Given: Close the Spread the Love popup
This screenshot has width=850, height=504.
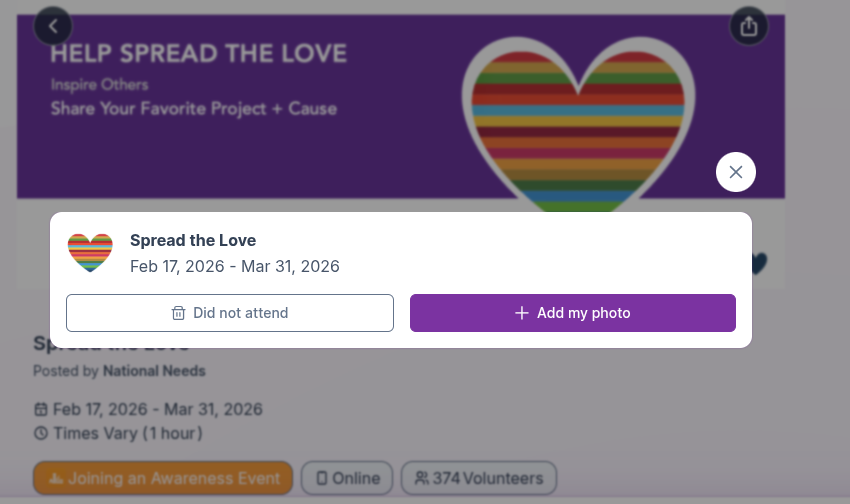Looking at the screenshot, I should click(736, 172).
